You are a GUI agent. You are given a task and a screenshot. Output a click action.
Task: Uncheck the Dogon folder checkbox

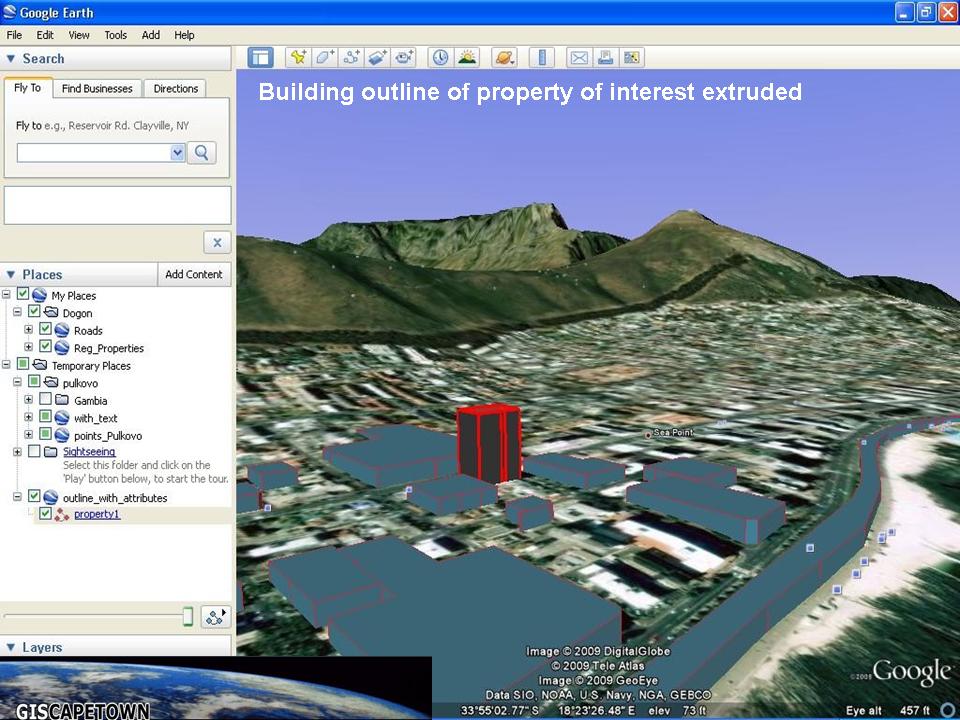click(34, 312)
